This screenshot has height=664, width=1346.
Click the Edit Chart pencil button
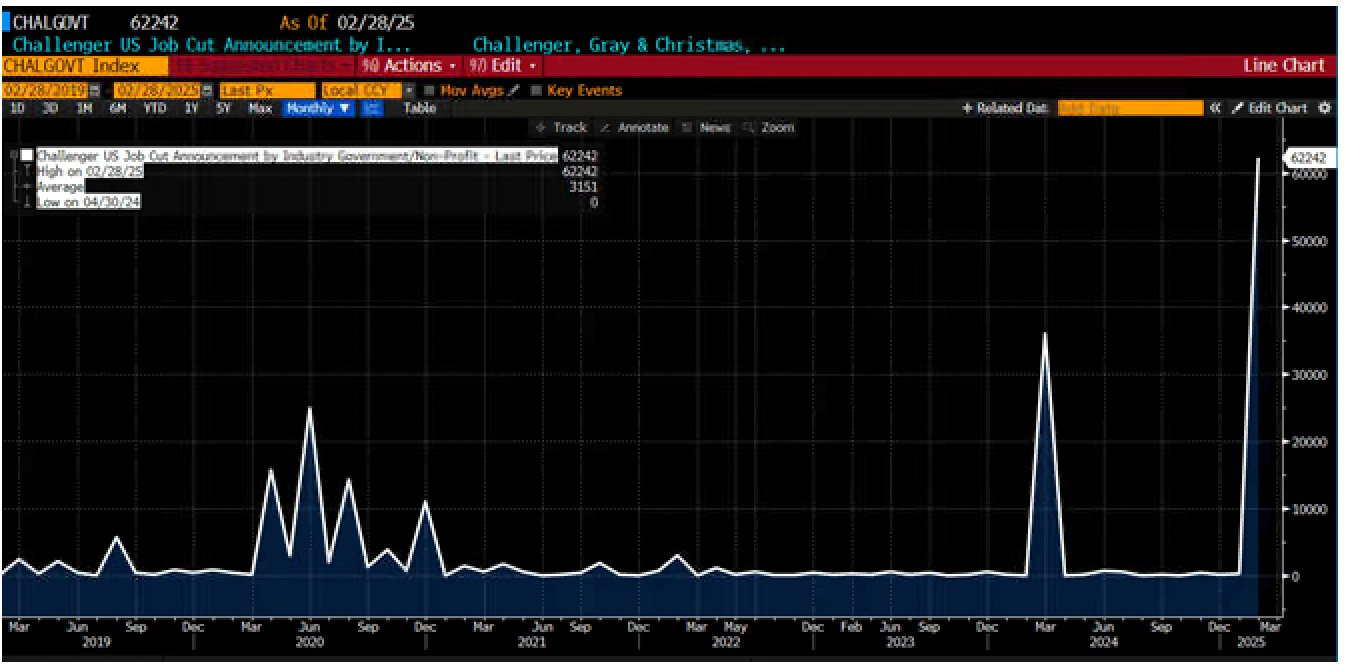point(1269,108)
